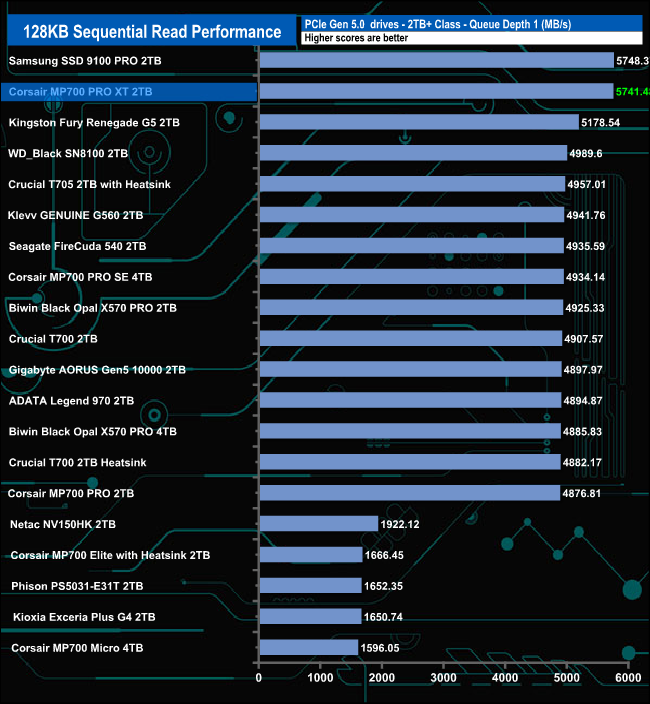Click the Klevv GENUINE G560 2TB label
This screenshot has height=704, width=650.
coord(75,216)
